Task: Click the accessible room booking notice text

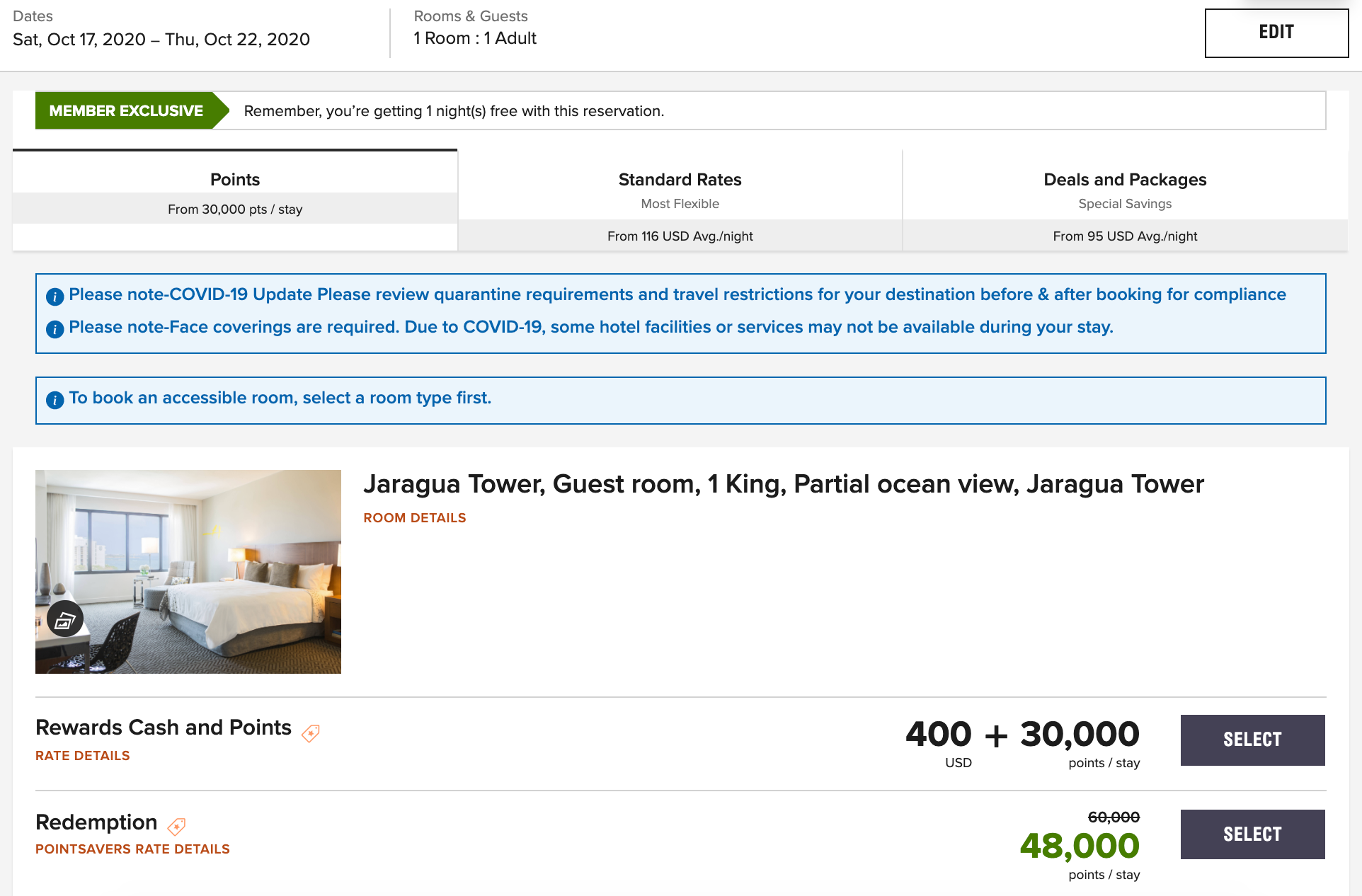Action: click(x=280, y=398)
